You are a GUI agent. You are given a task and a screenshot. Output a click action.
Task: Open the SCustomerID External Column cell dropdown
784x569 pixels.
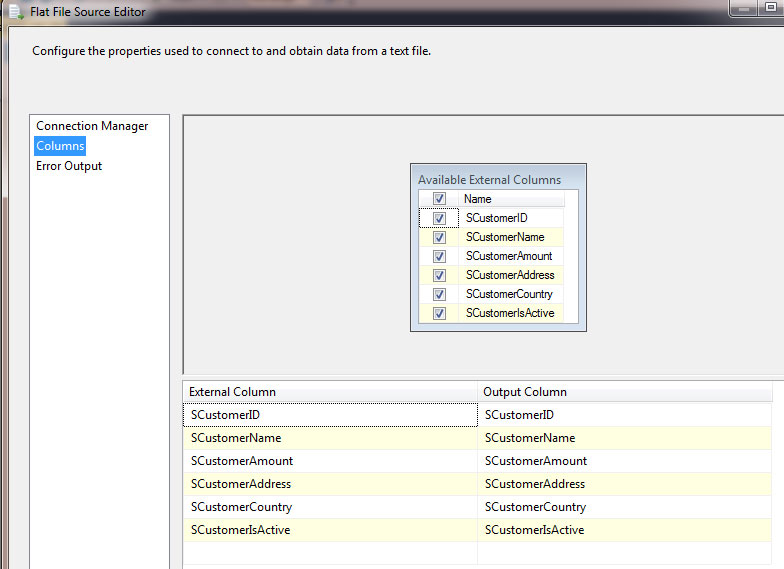point(330,415)
